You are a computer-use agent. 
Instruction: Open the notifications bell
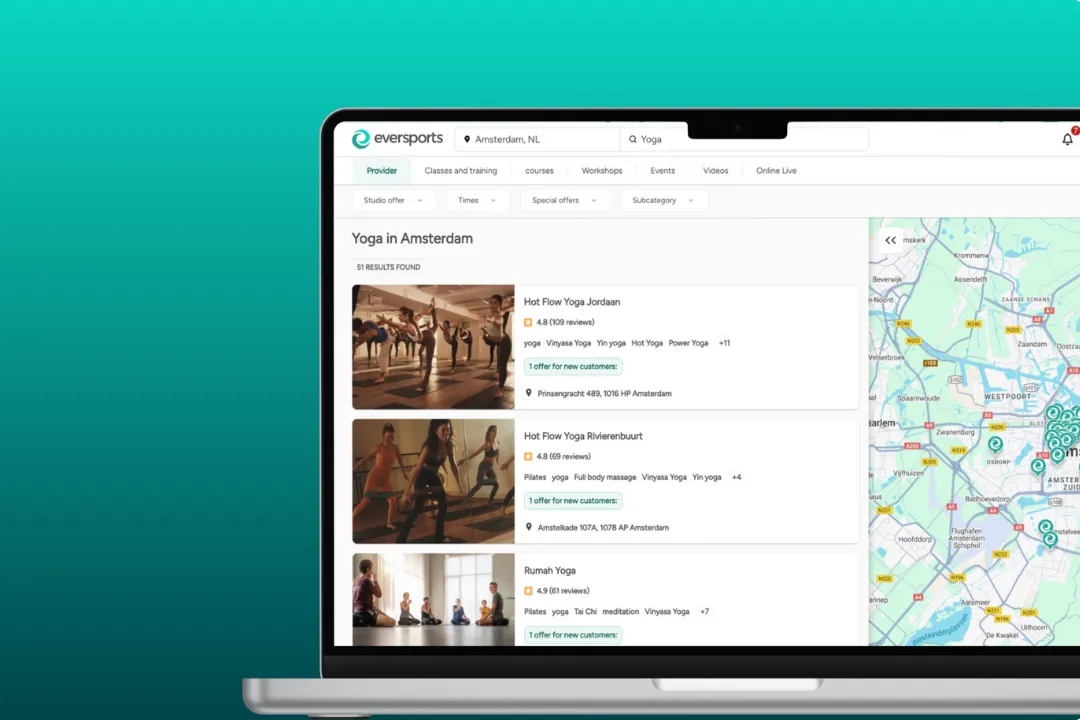click(x=1067, y=139)
